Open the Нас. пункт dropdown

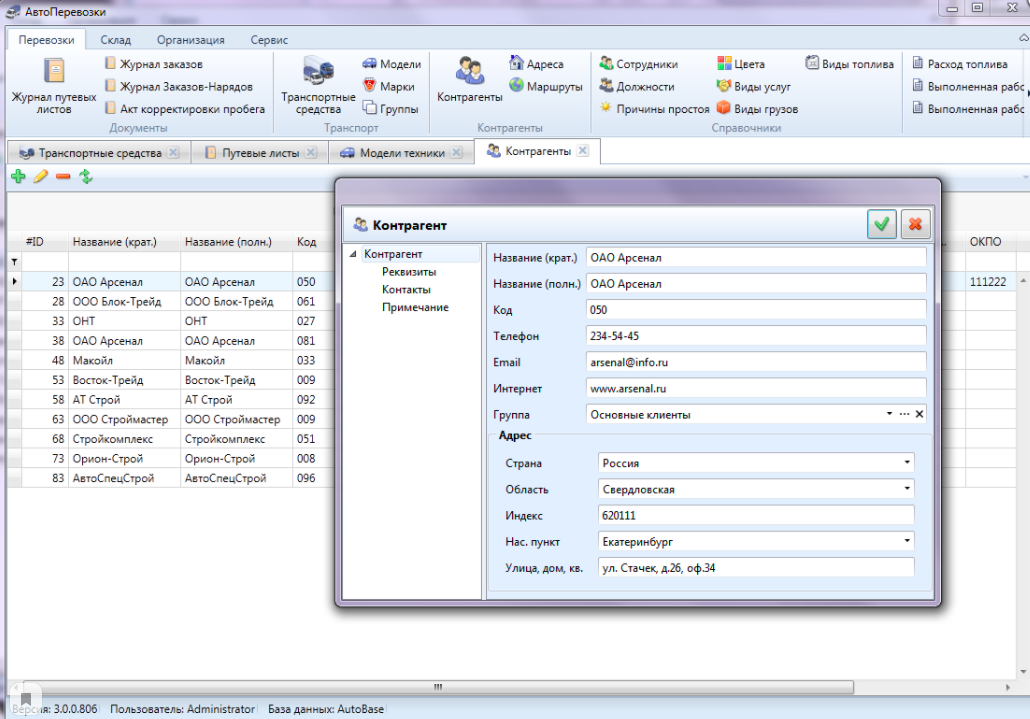point(907,541)
